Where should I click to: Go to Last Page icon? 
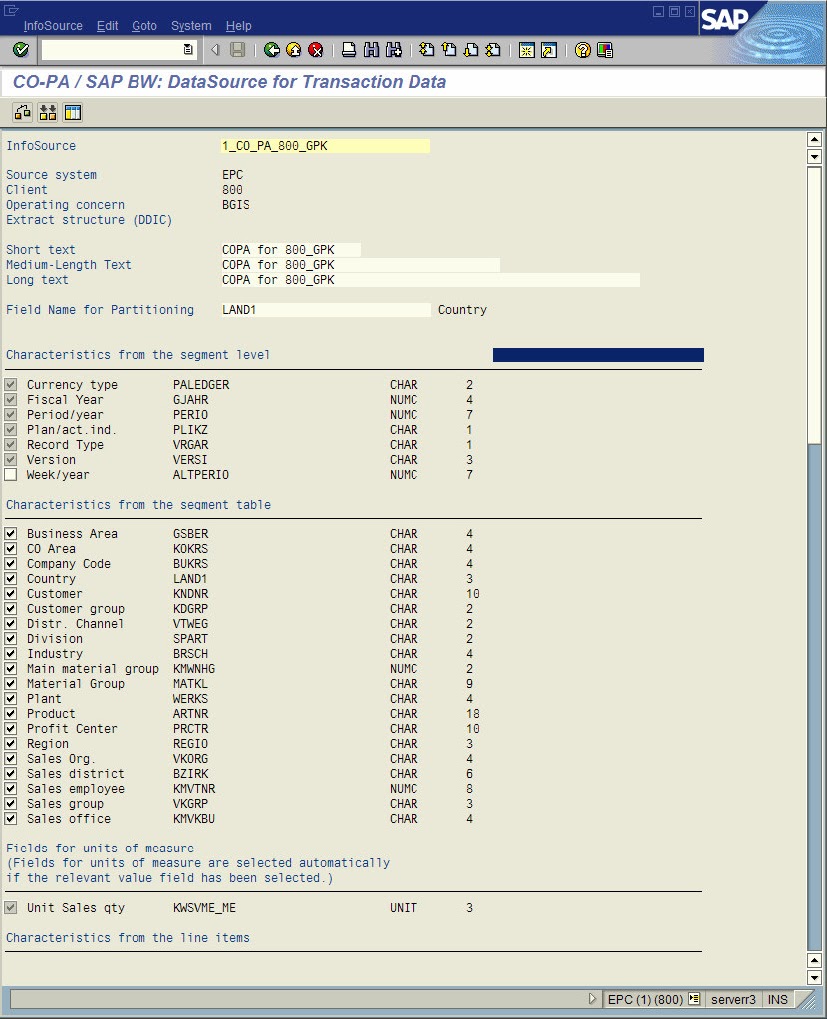pyautogui.click(x=493, y=50)
